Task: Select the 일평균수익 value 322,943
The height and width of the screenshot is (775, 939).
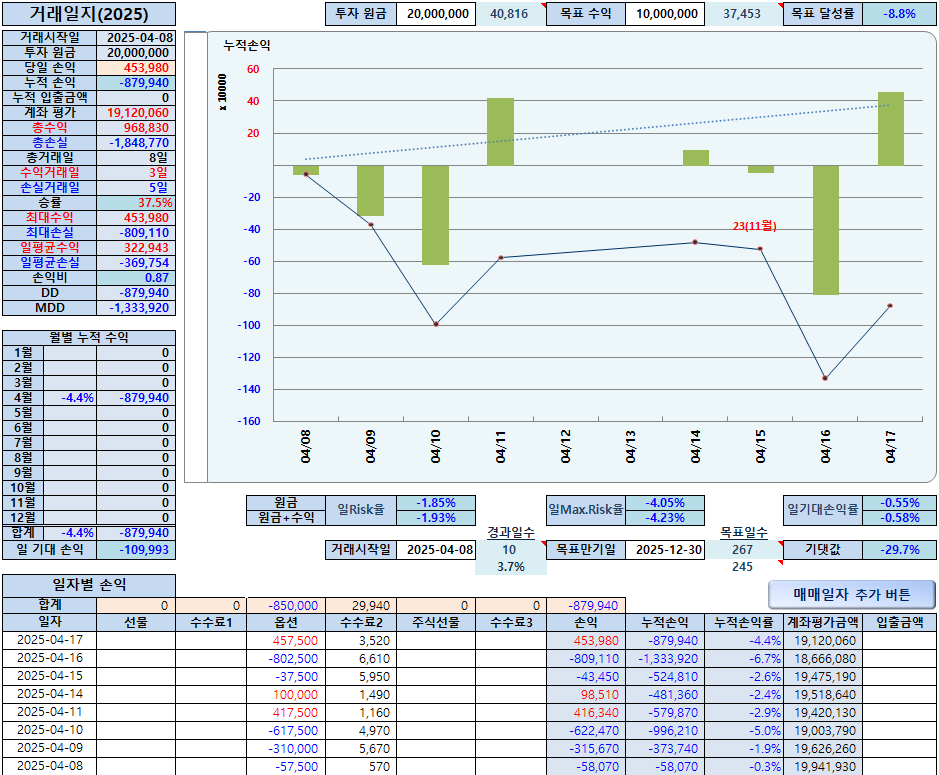Action: (x=136, y=247)
